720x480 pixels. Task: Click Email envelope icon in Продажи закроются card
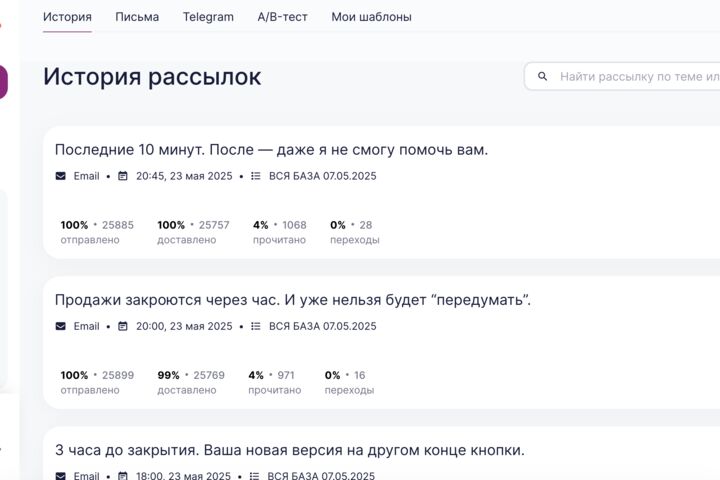click(61, 326)
